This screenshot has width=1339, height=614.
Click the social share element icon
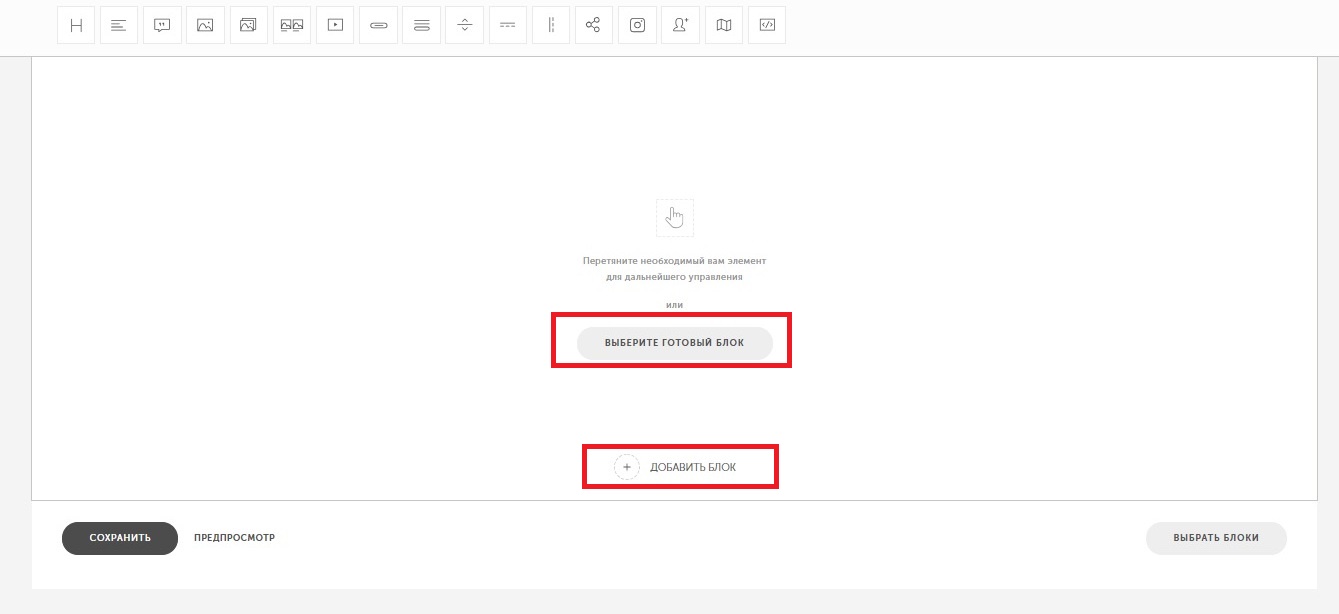tap(594, 25)
